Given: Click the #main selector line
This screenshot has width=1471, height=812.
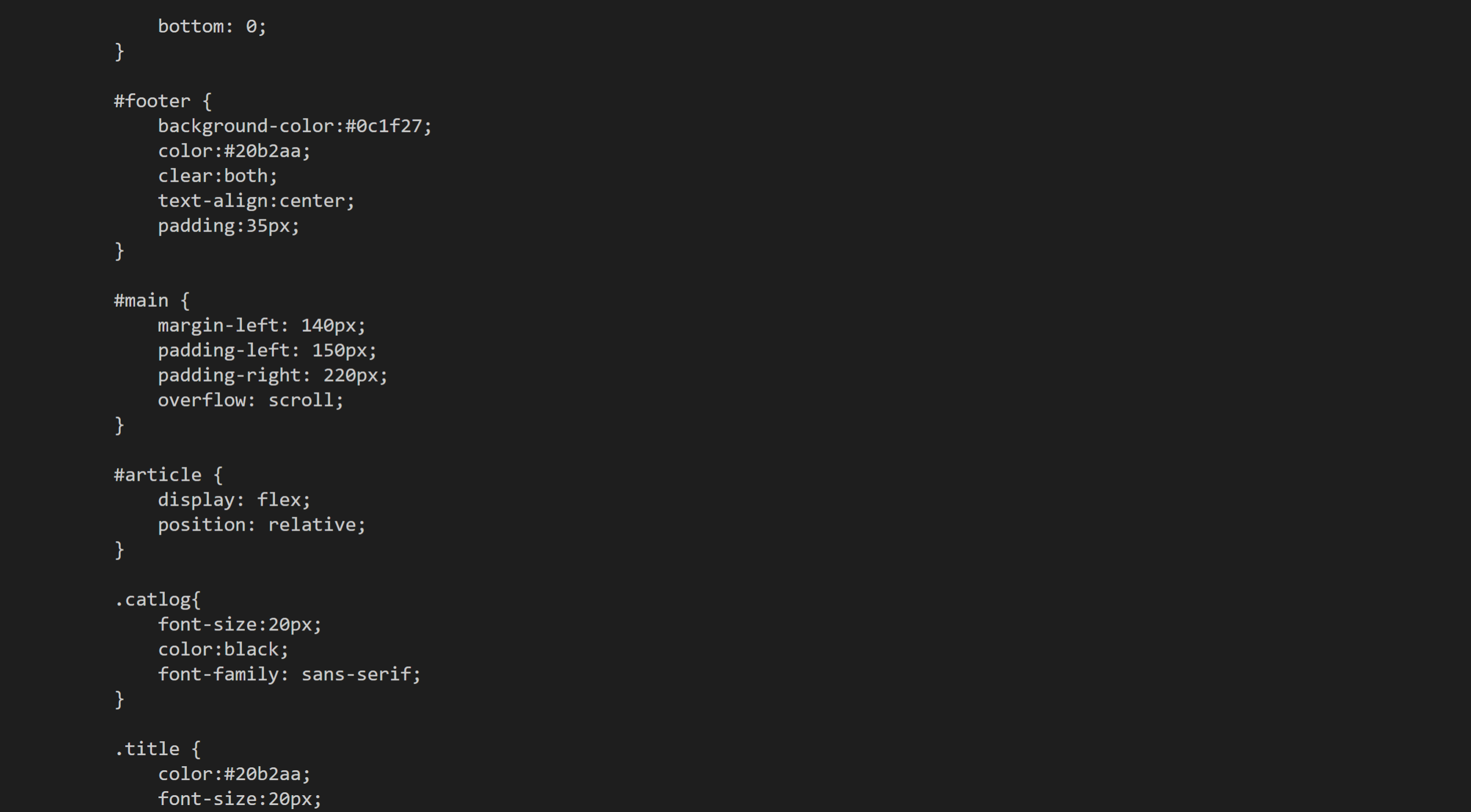Looking at the screenshot, I should click(152, 301).
